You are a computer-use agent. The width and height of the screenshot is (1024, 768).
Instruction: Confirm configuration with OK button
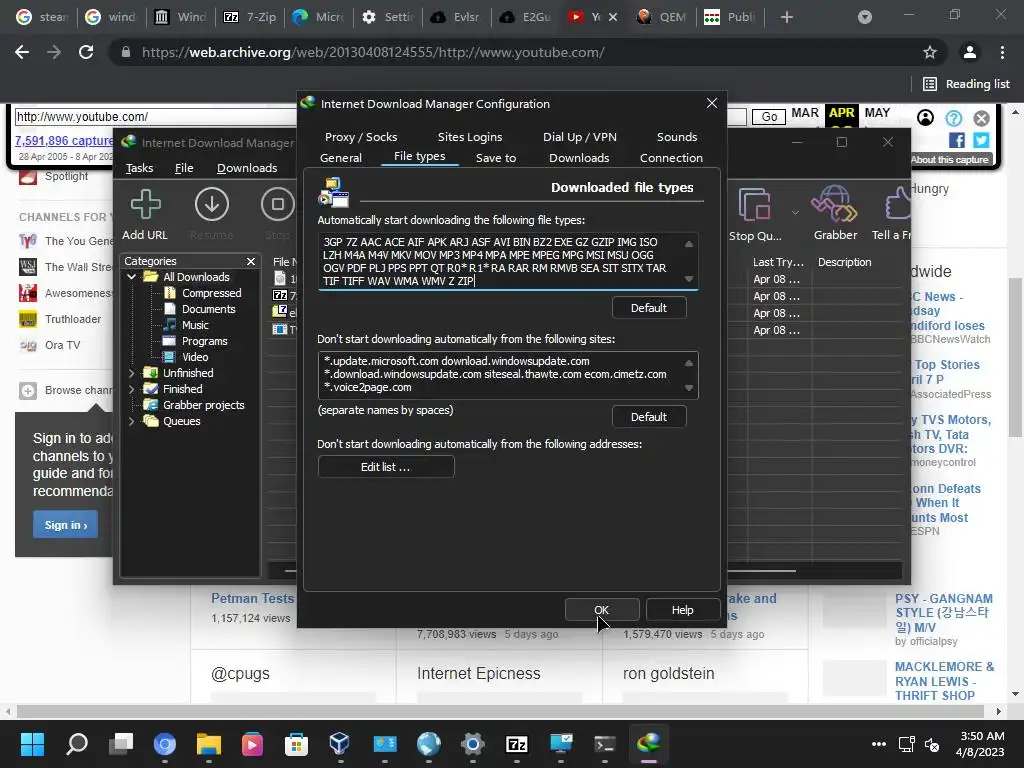[x=601, y=610]
